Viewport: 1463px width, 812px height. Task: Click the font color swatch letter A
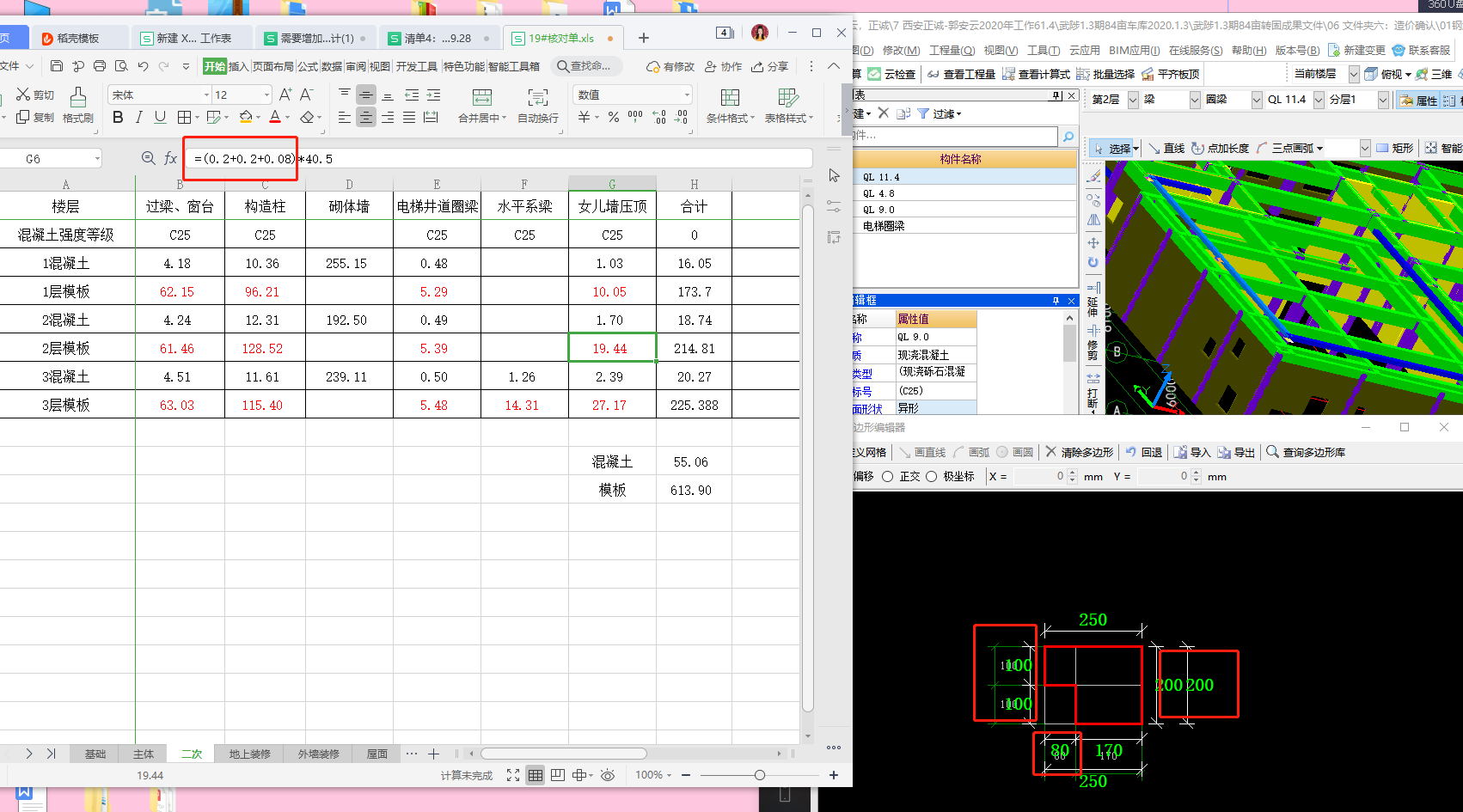point(275,117)
